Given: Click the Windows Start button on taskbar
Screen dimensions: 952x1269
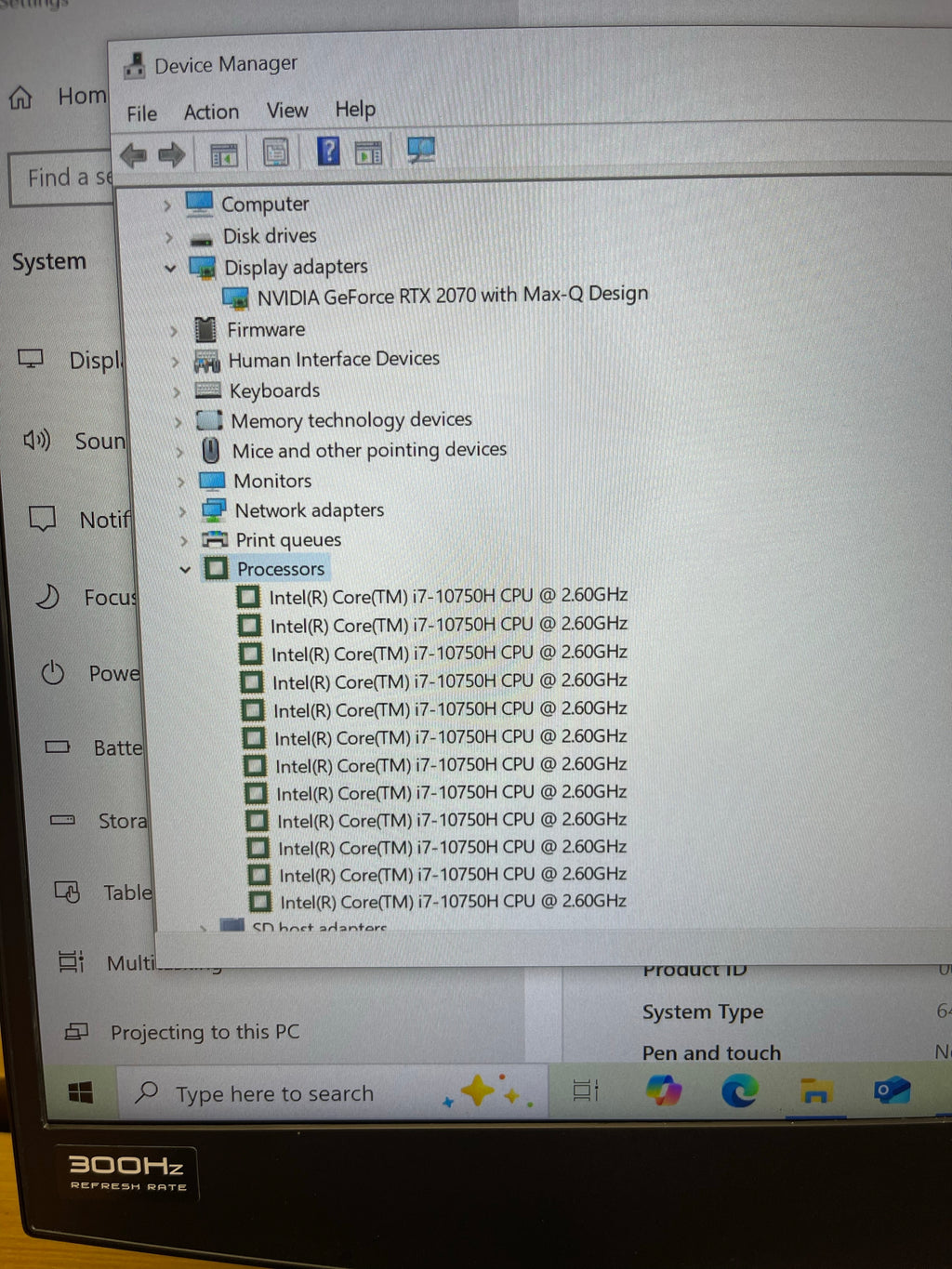Looking at the screenshot, I should click(81, 1093).
